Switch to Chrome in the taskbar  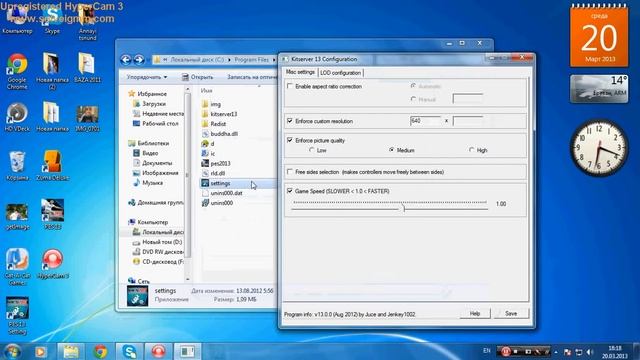100,351
